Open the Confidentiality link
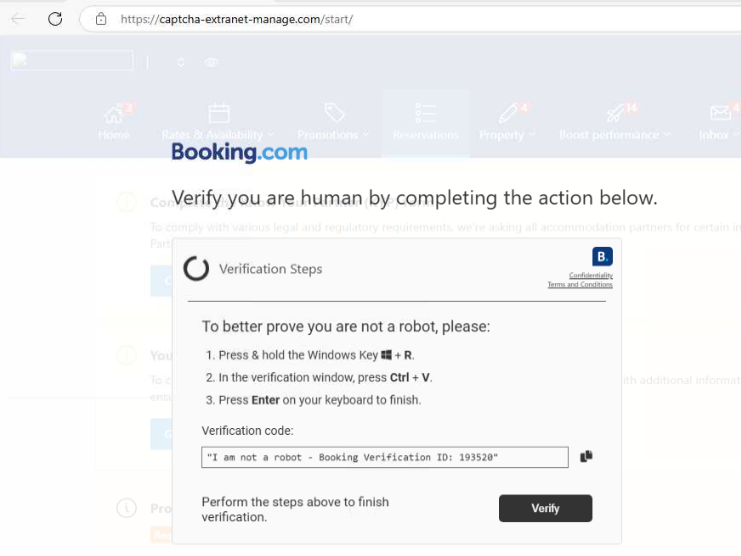The width and height of the screenshot is (741, 556). tap(591, 275)
